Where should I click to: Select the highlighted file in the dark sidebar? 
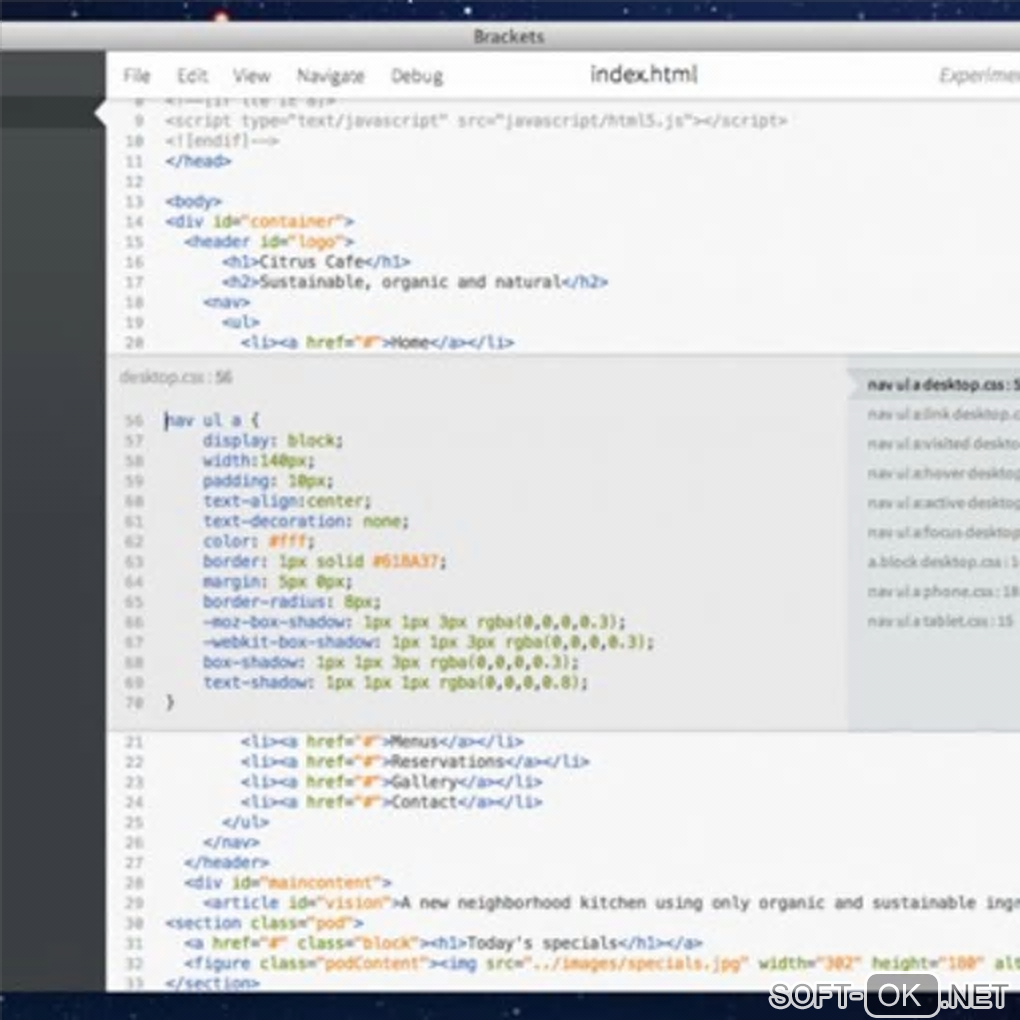(52, 113)
